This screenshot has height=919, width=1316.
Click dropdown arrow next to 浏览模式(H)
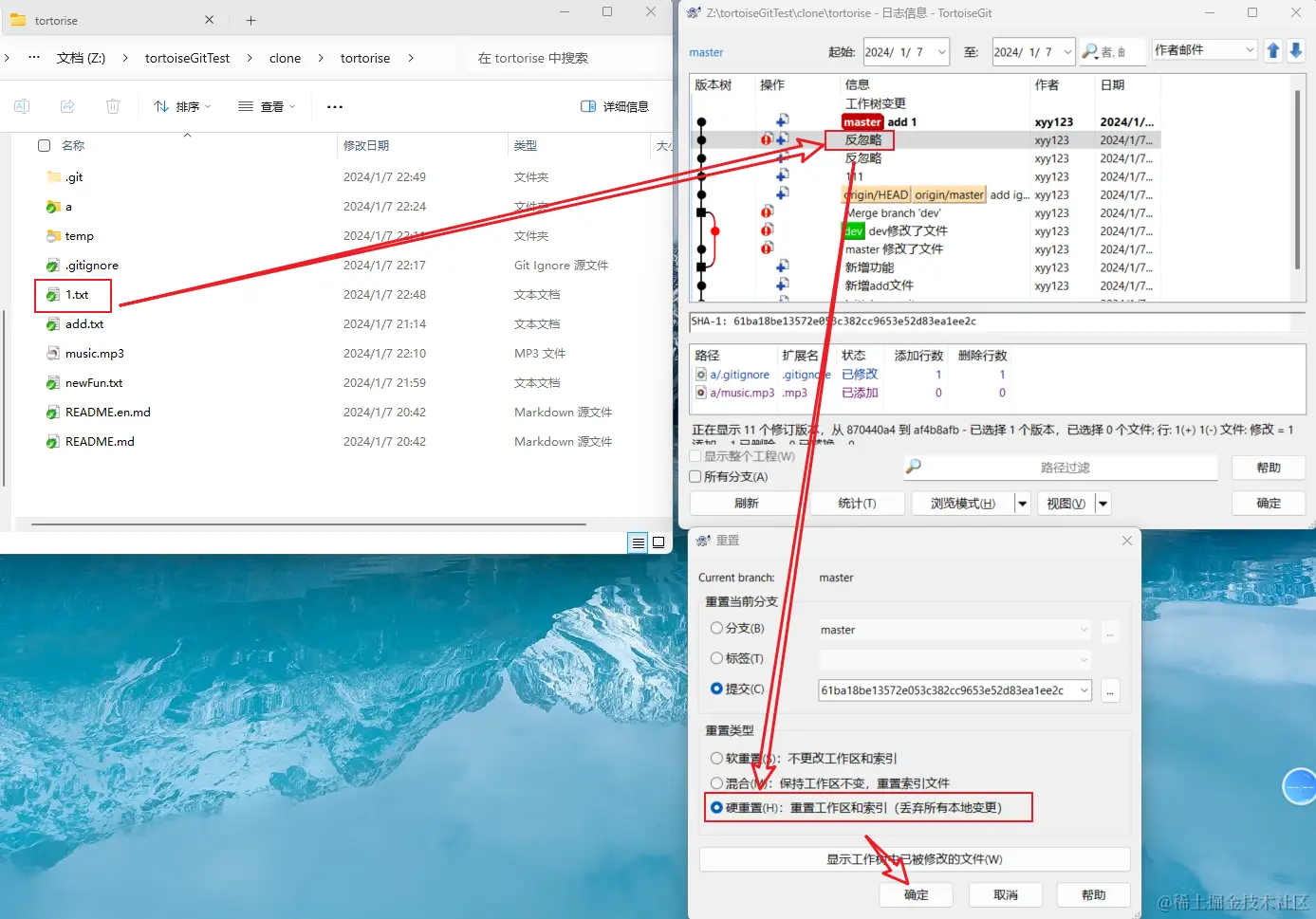click(1022, 504)
